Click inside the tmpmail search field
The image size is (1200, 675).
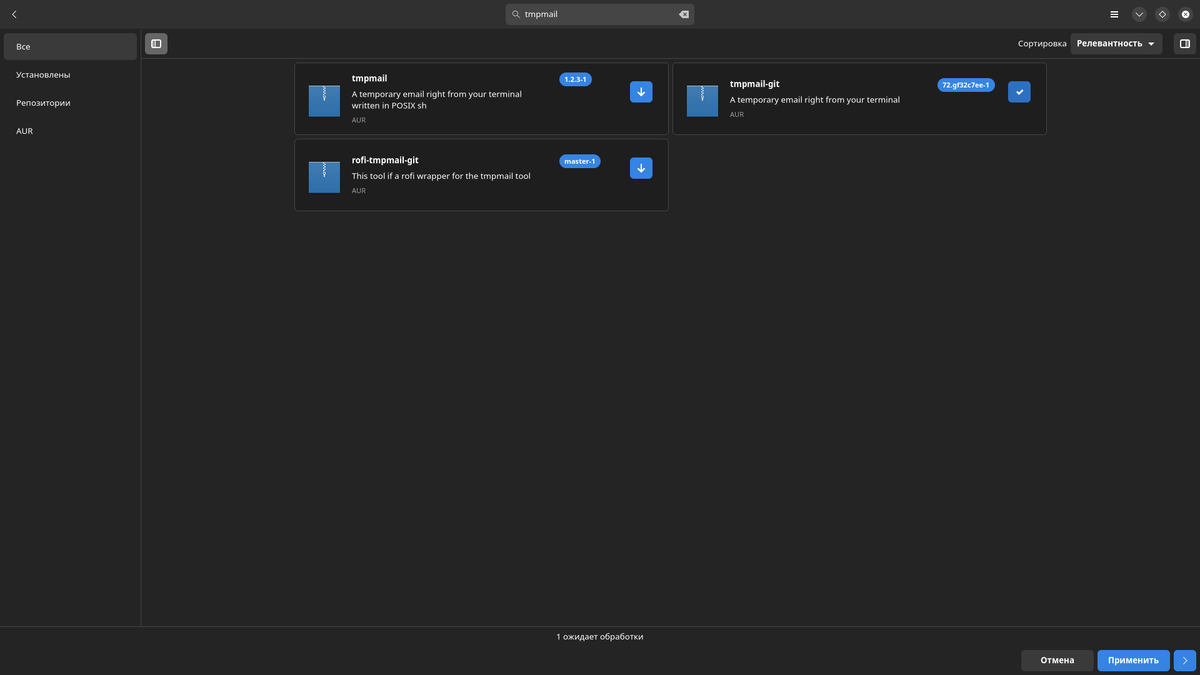590,14
